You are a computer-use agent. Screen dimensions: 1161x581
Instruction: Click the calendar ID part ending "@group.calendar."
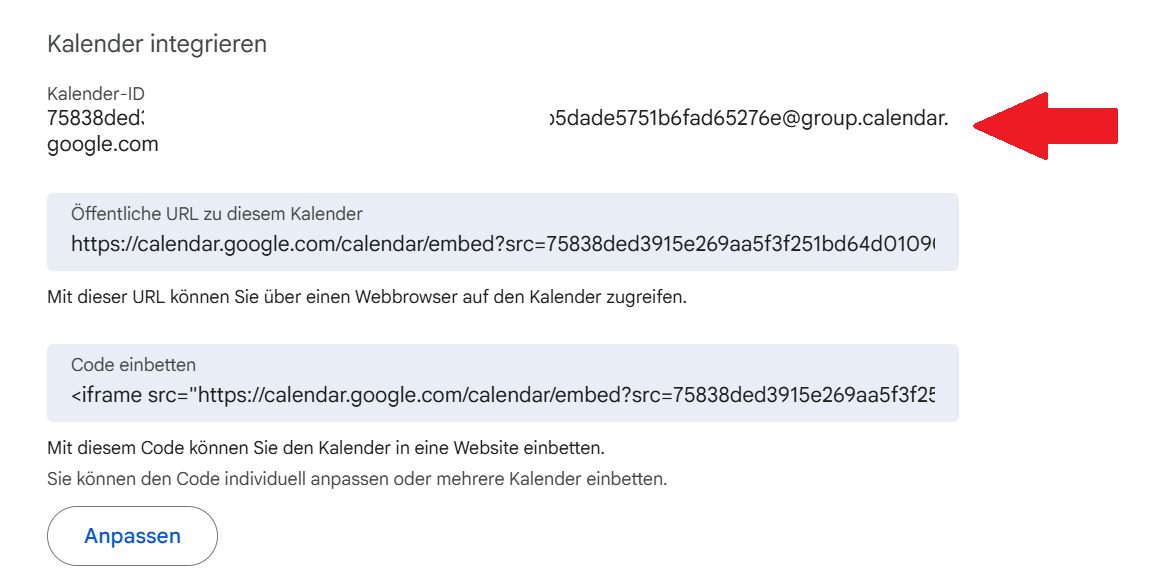tap(748, 119)
